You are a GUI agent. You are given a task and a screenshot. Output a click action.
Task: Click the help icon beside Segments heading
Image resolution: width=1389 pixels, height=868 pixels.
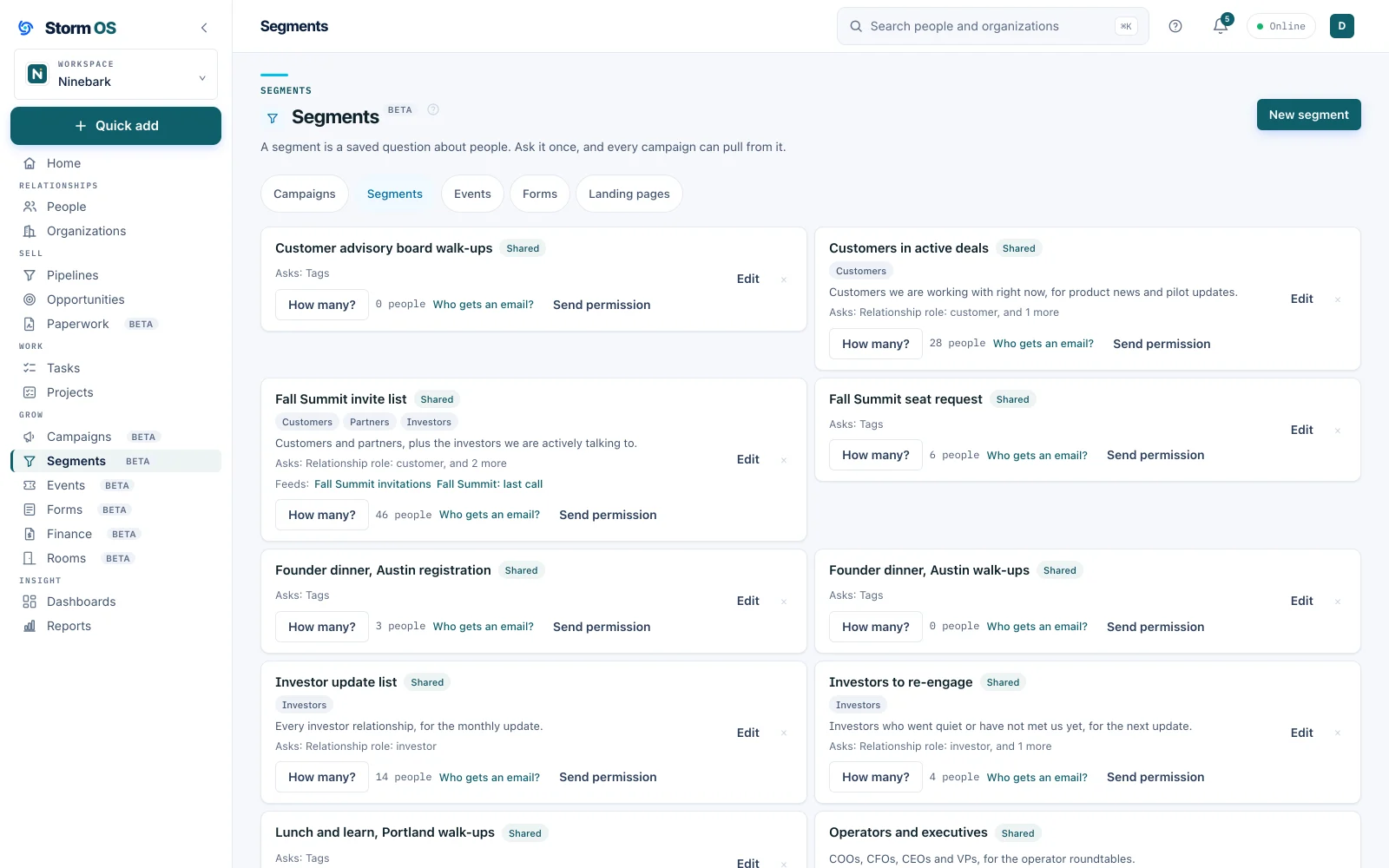(x=433, y=109)
